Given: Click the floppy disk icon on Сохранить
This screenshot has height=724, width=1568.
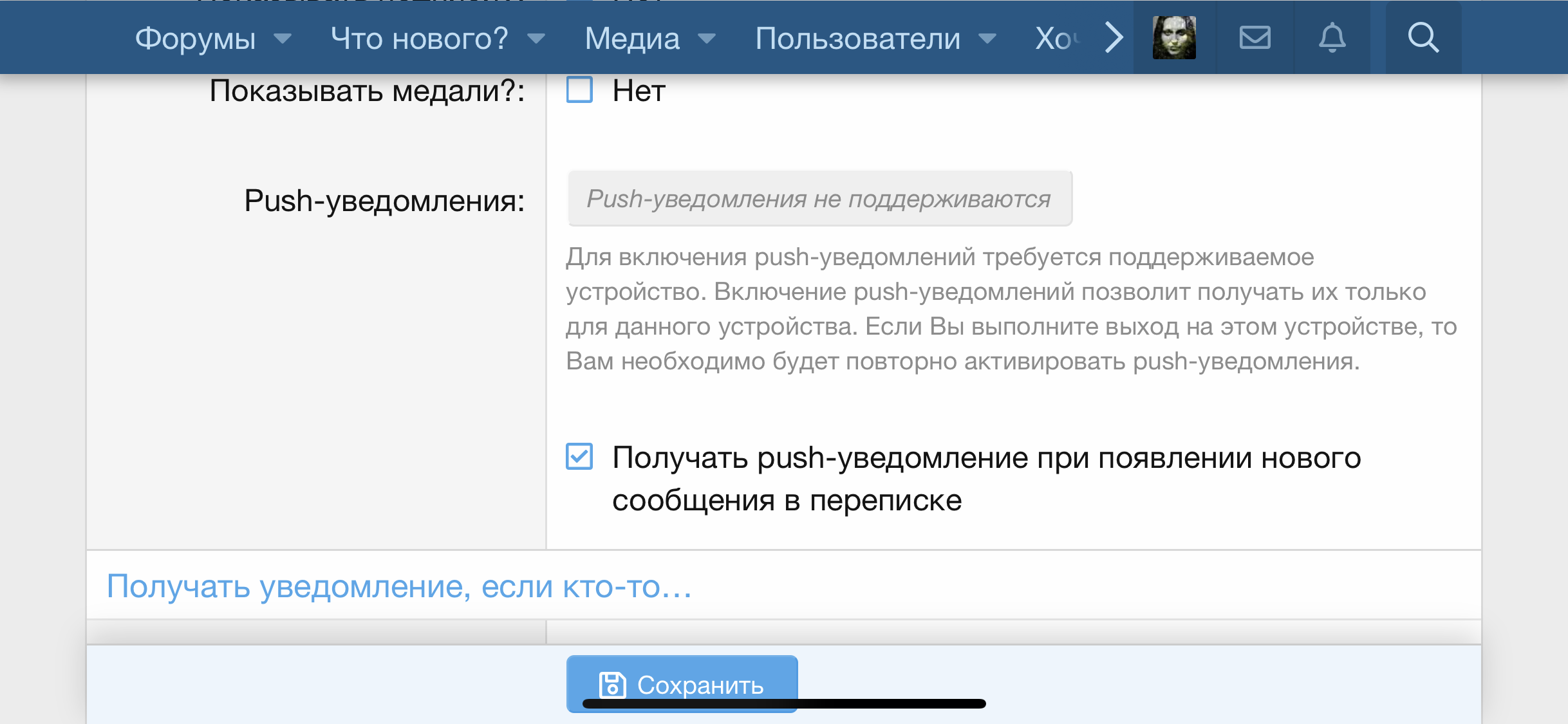Looking at the screenshot, I should tap(611, 685).
